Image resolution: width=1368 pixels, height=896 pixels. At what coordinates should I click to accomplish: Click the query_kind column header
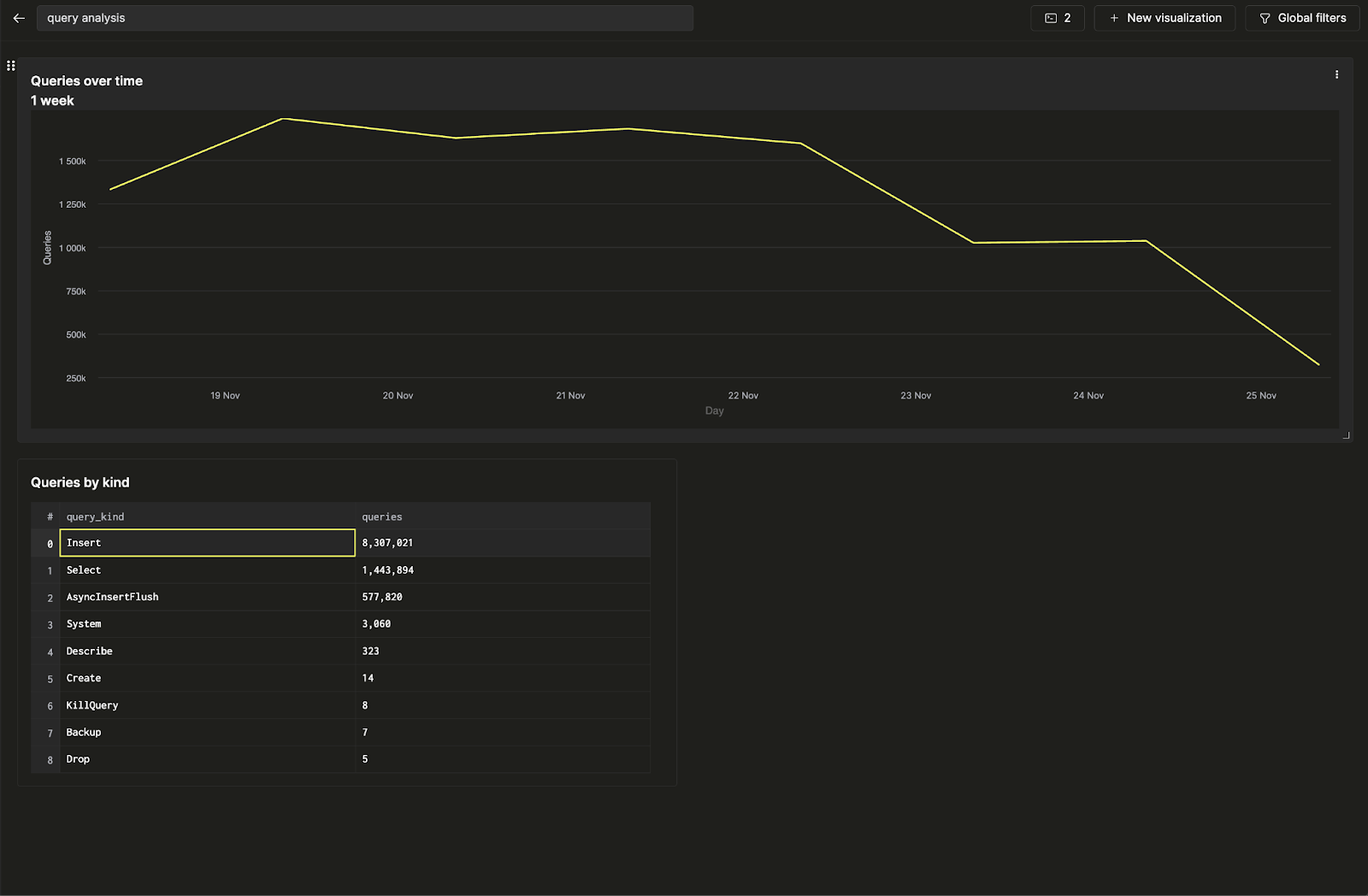click(95, 516)
